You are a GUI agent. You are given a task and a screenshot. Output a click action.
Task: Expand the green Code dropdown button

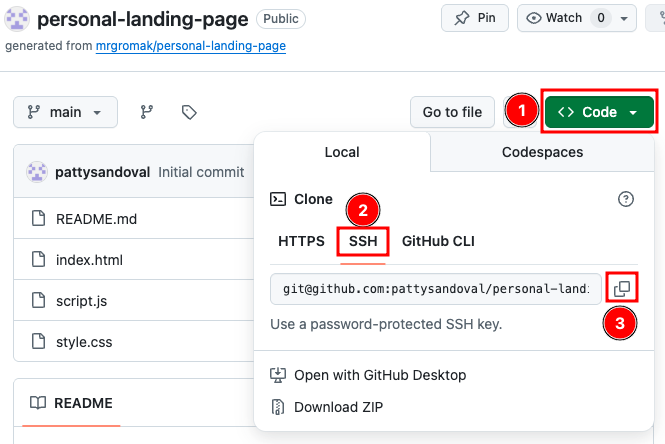pos(599,112)
